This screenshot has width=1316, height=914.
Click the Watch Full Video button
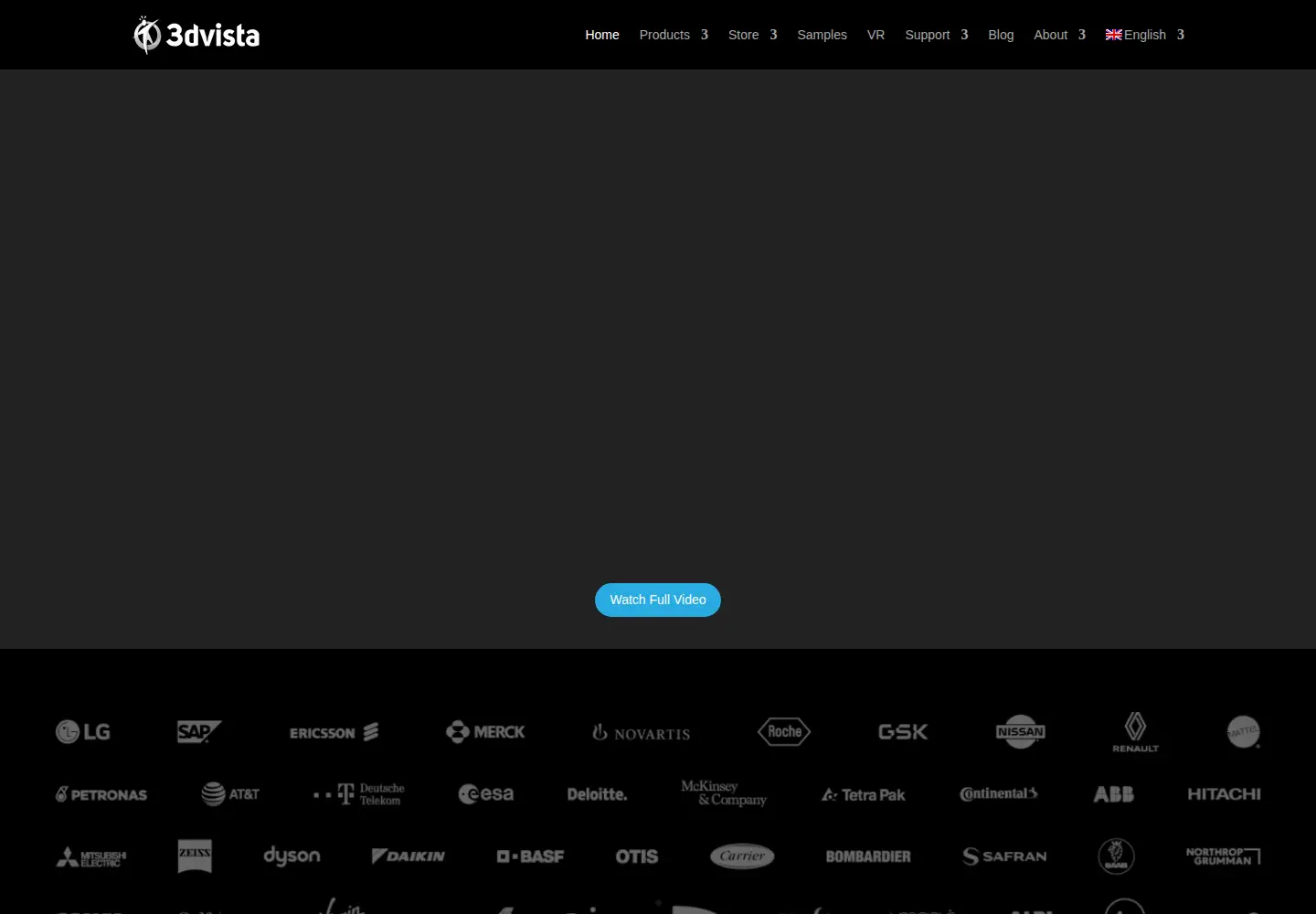click(x=658, y=600)
